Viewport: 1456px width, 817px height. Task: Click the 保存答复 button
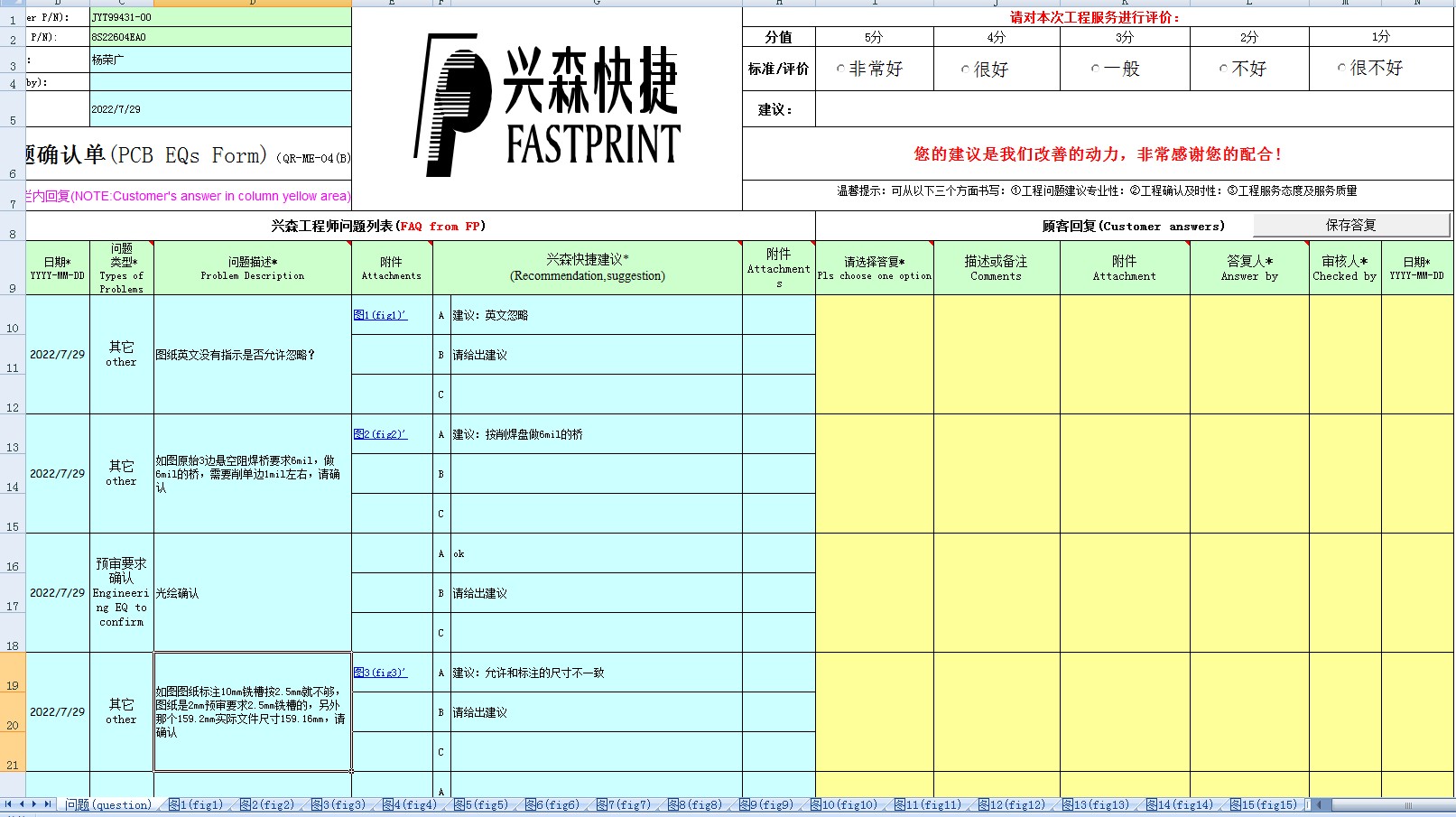[x=1351, y=225]
